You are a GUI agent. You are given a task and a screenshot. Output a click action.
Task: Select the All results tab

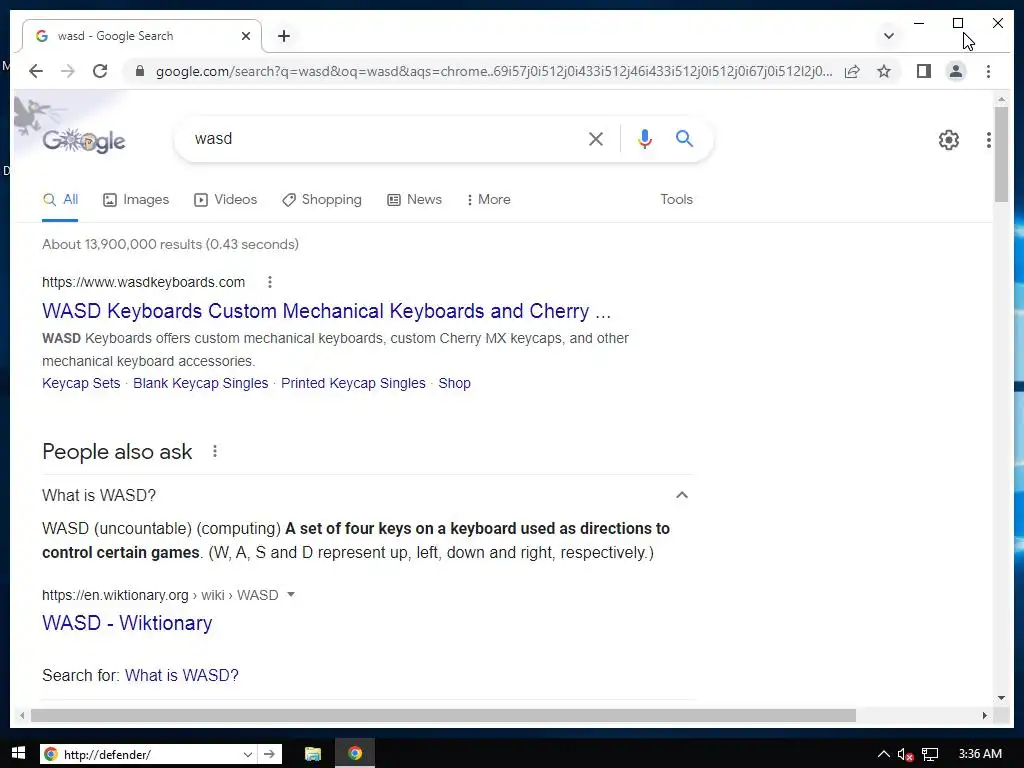60,200
